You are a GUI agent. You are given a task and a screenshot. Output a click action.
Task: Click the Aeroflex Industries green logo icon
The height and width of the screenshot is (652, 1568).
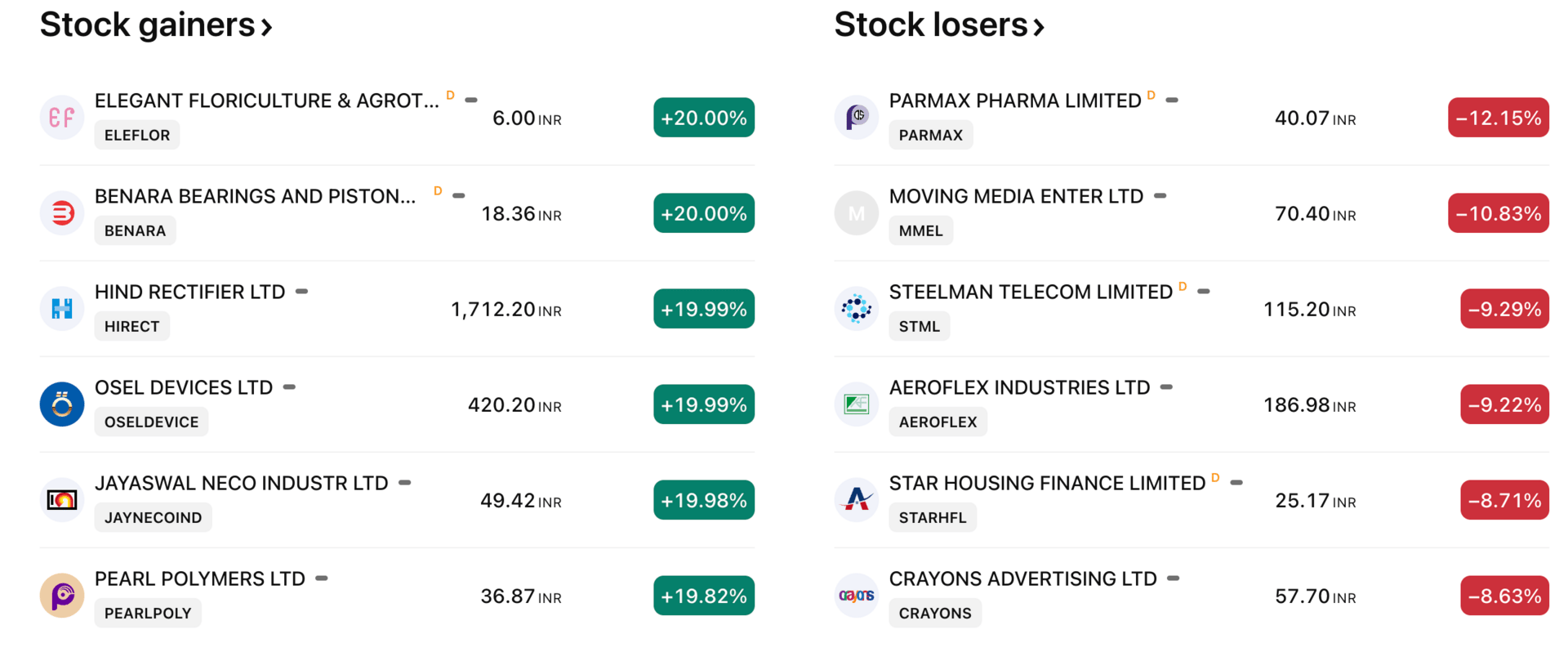[856, 404]
